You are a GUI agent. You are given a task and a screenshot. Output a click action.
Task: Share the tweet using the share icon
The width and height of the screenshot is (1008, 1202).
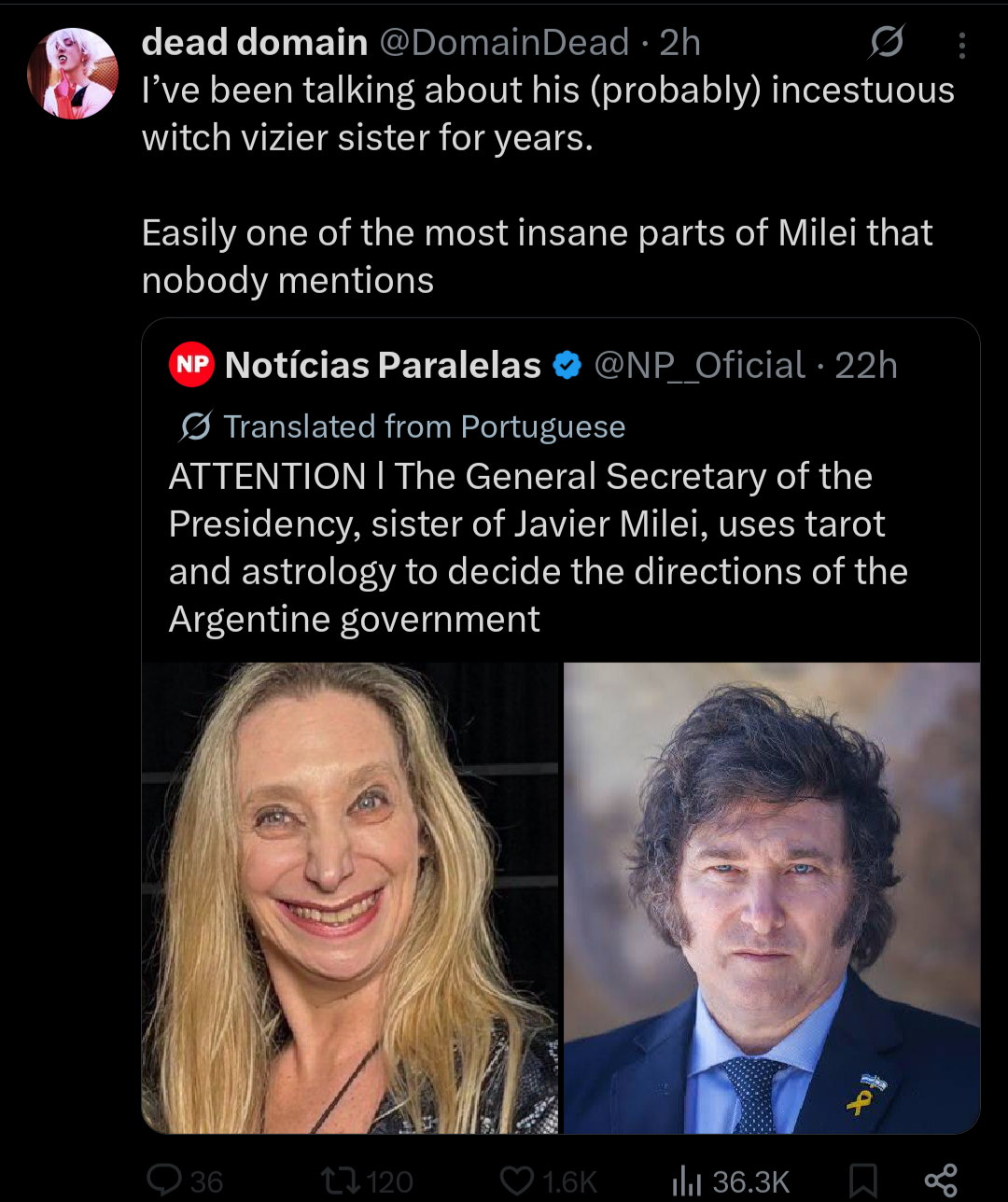pos(939,1181)
